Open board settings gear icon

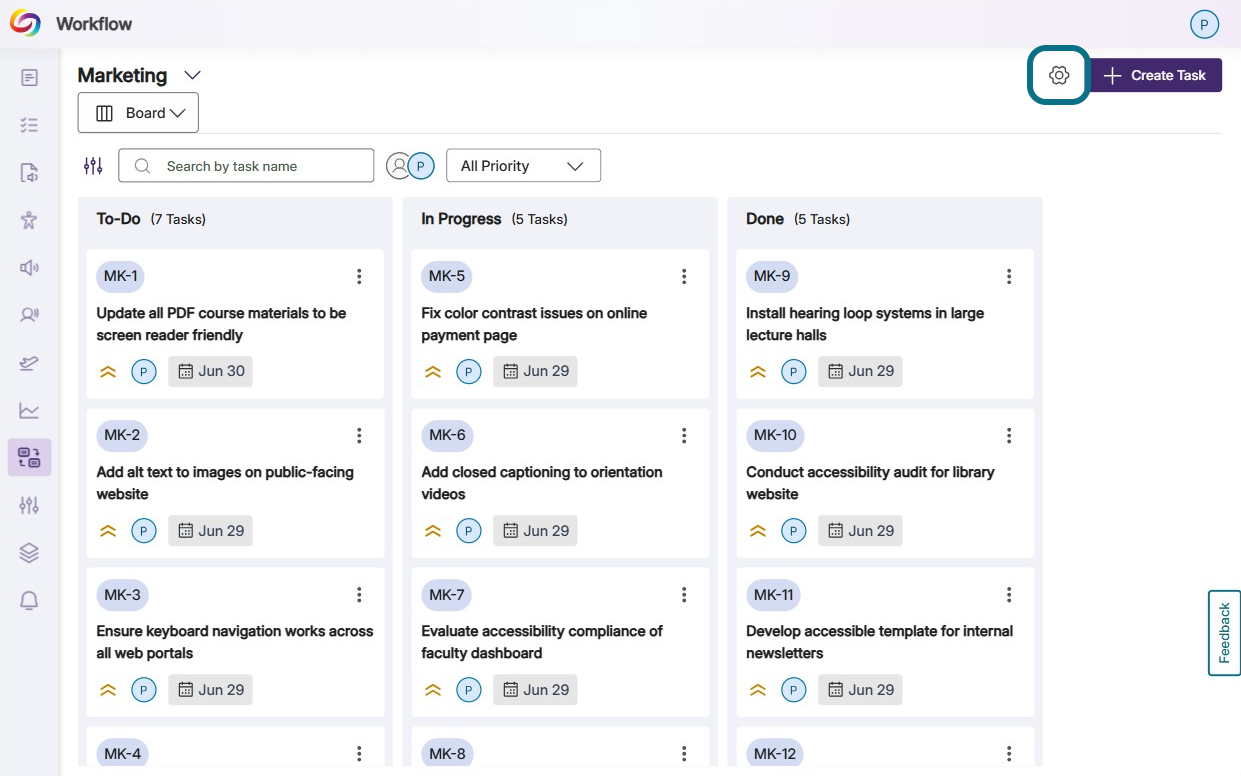[x=1059, y=75]
